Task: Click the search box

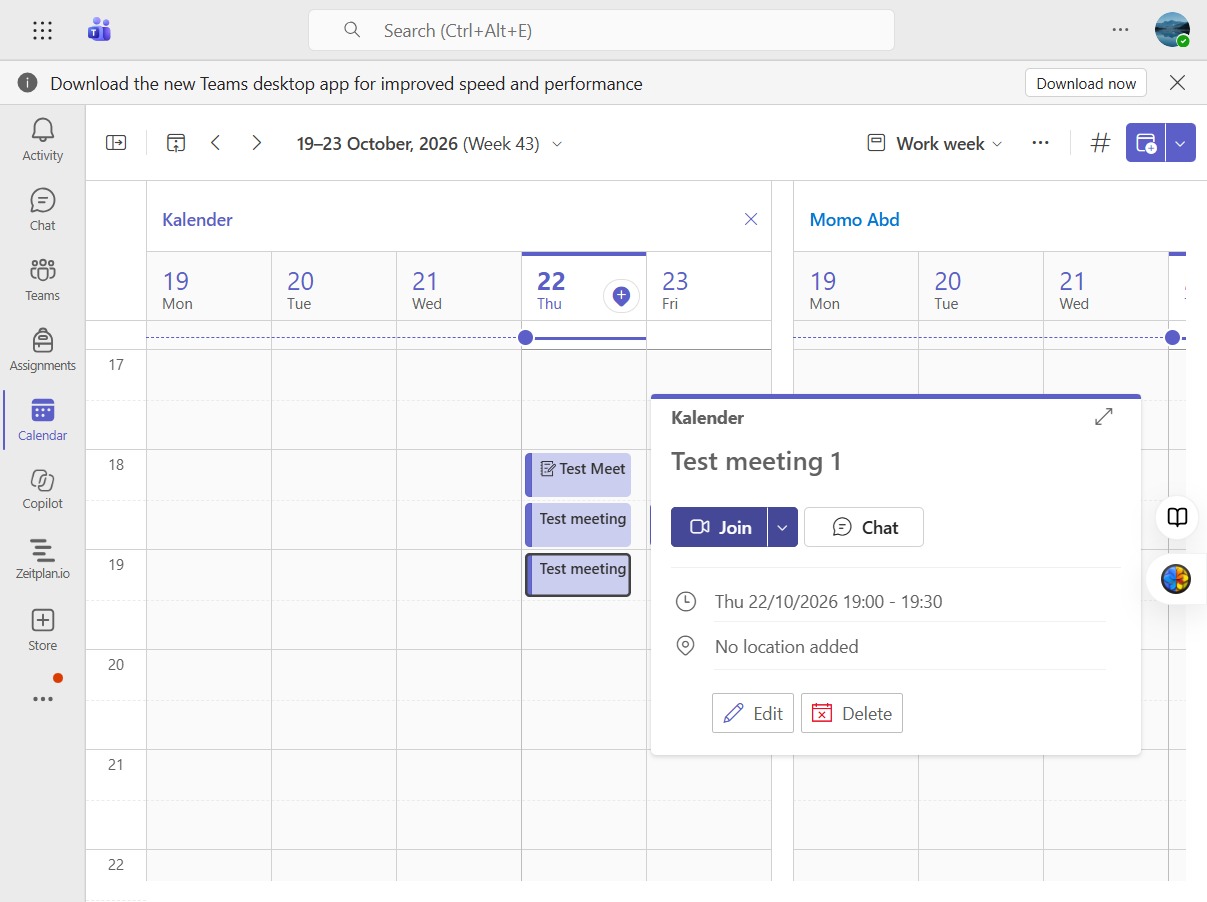Action: coord(601,30)
